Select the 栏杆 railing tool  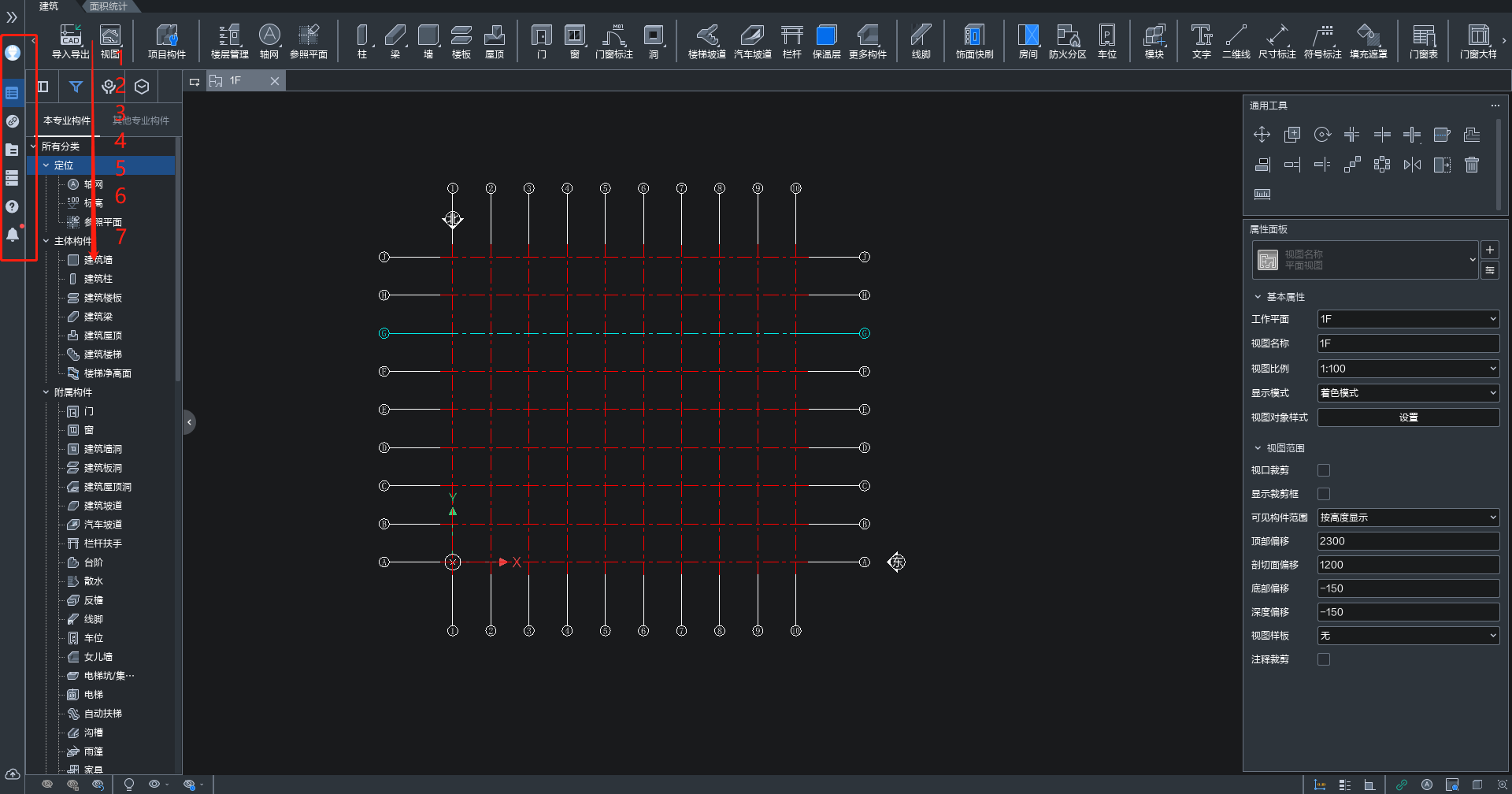[792, 41]
